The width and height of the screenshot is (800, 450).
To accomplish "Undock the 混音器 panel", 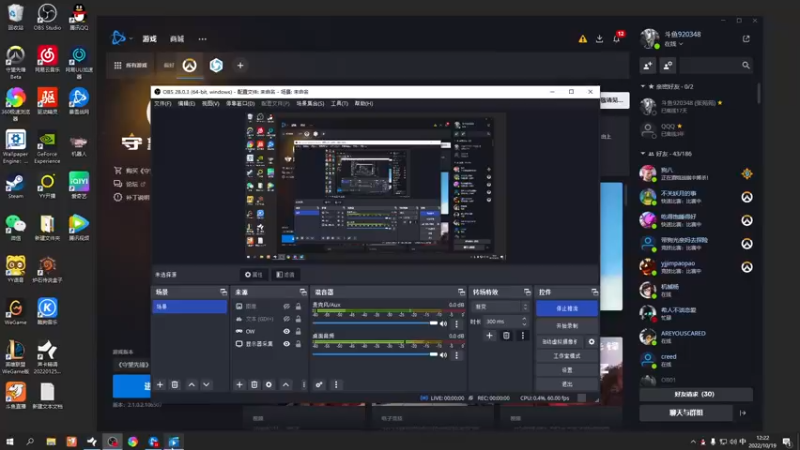I will click(x=461, y=292).
